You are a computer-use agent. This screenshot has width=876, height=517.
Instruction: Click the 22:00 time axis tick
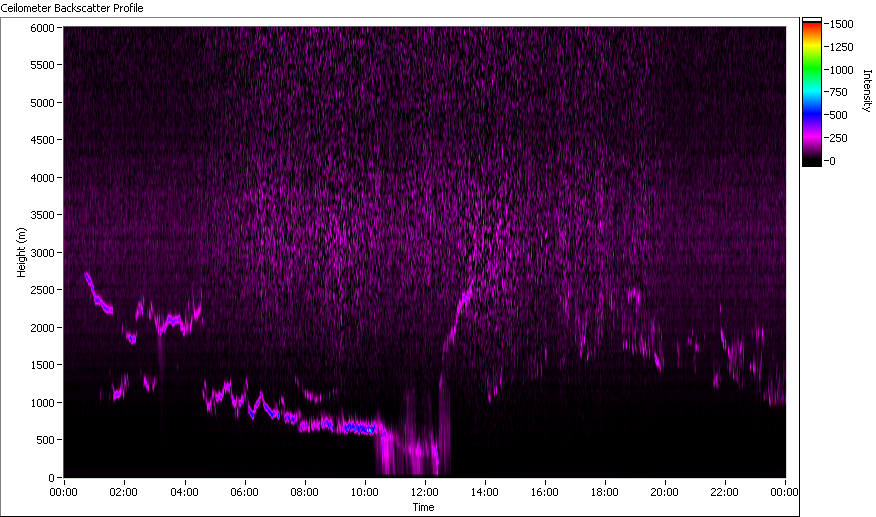725,492
